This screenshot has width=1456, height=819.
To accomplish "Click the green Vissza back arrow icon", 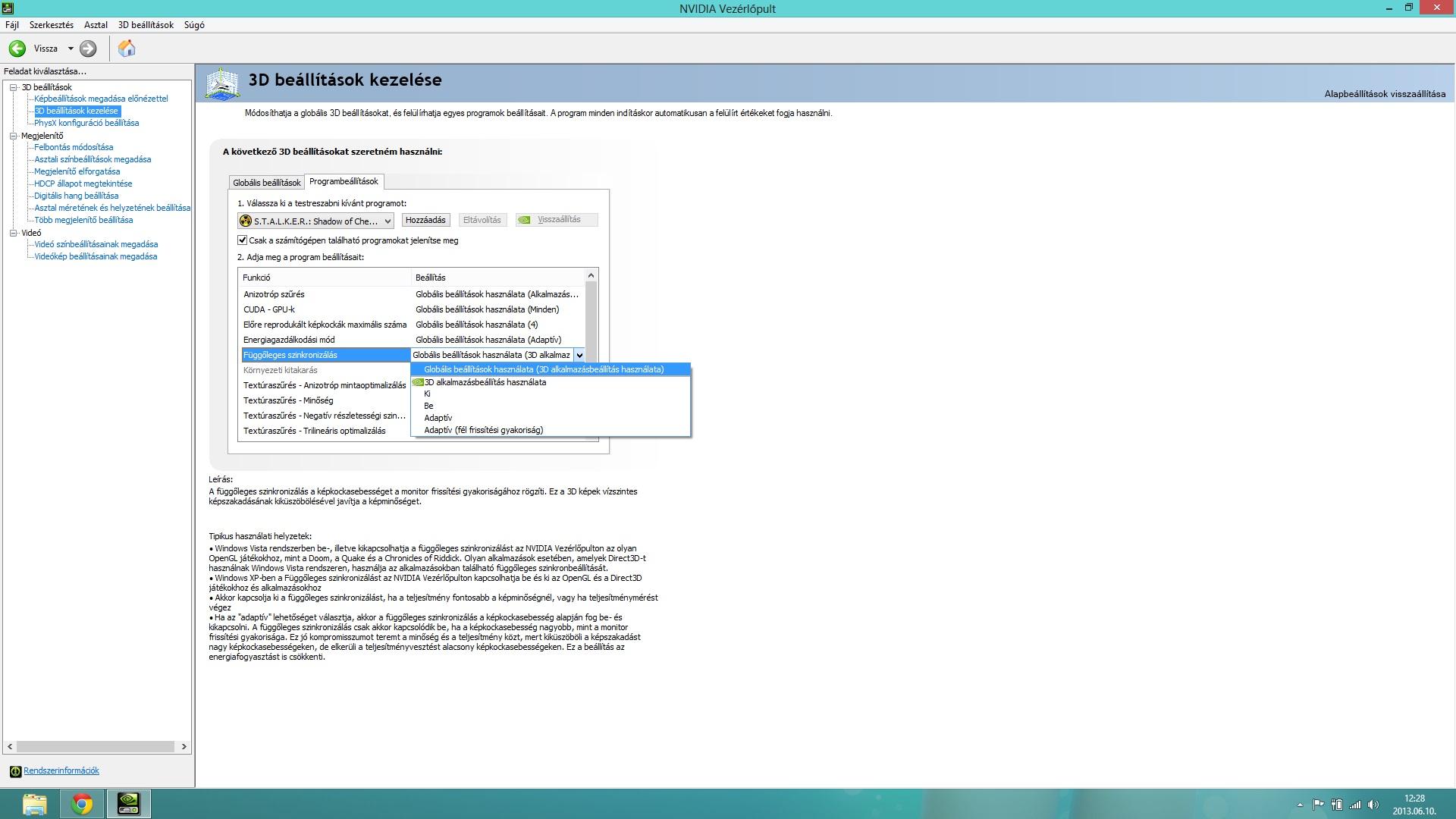I will coord(17,49).
